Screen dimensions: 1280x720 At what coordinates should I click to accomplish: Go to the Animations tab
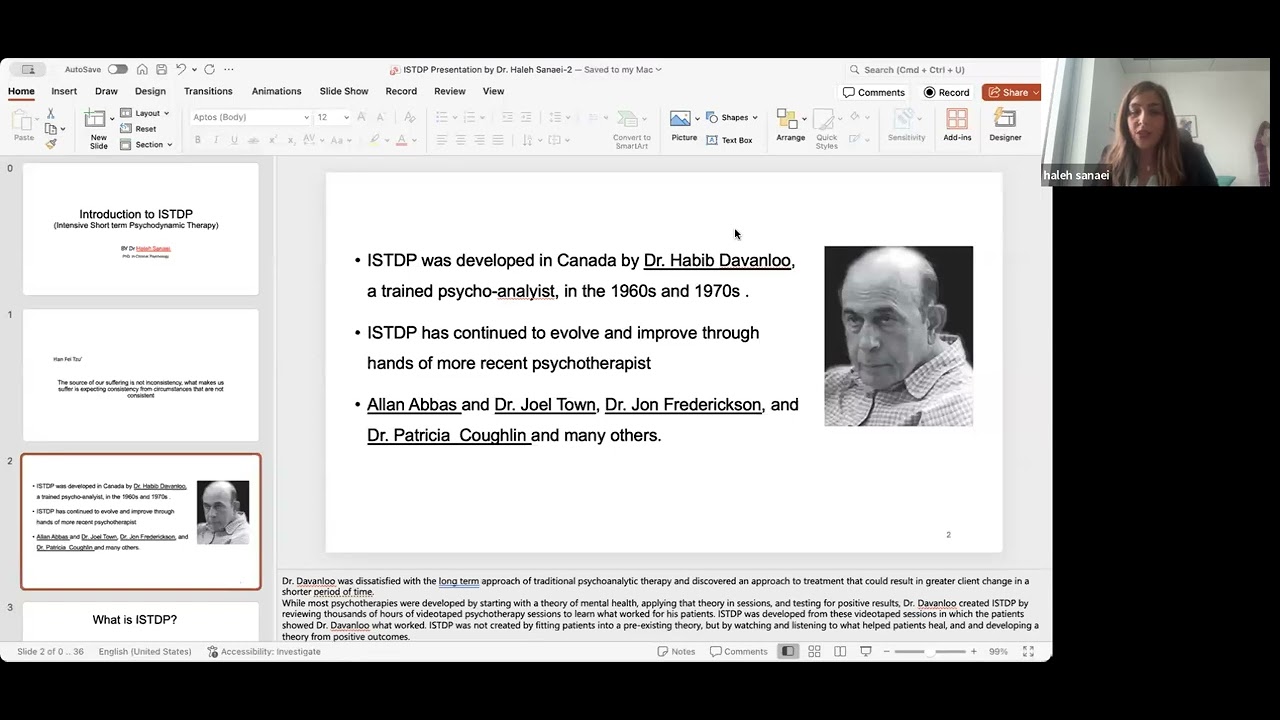(276, 91)
